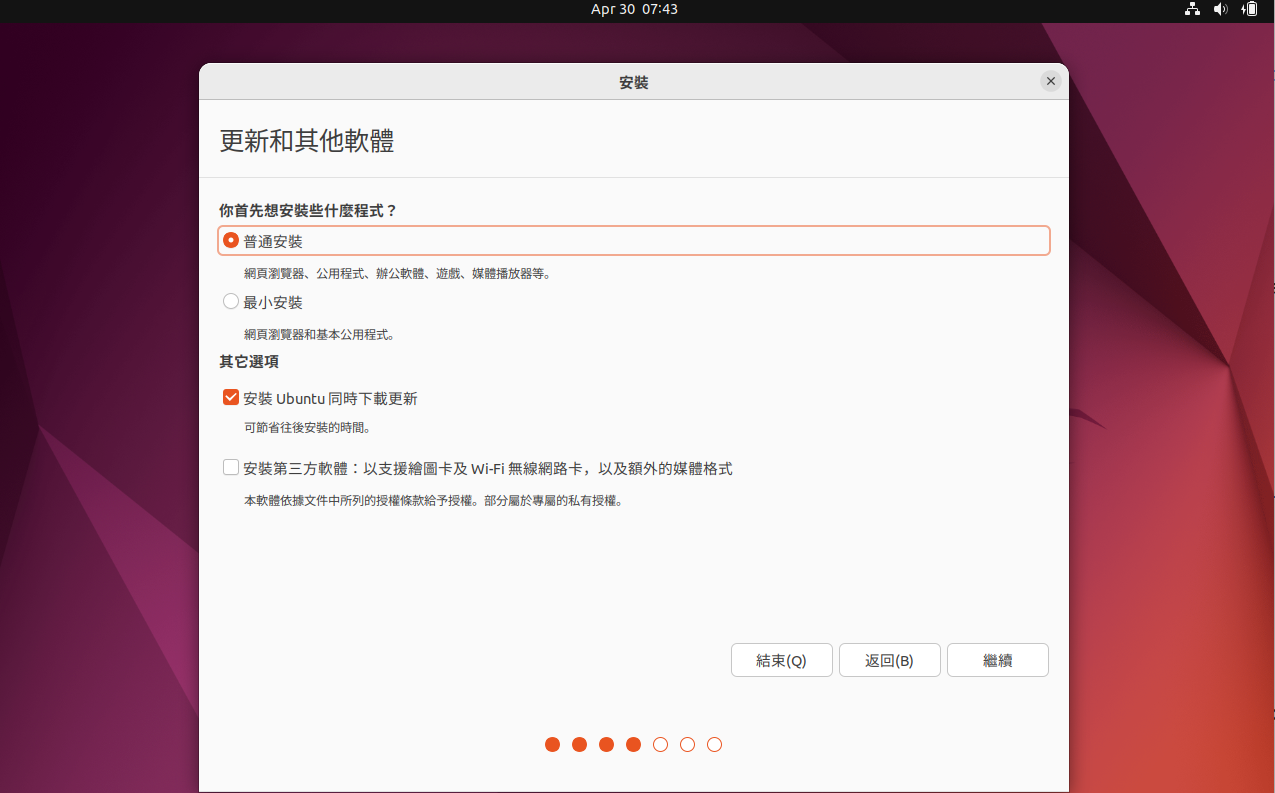Select the 最小安裝 radio option
1275x793 pixels.
(x=231, y=301)
